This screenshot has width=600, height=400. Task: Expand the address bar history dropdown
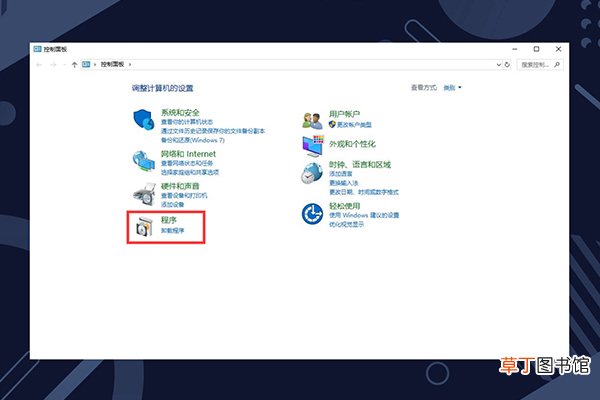coord(499,65)
